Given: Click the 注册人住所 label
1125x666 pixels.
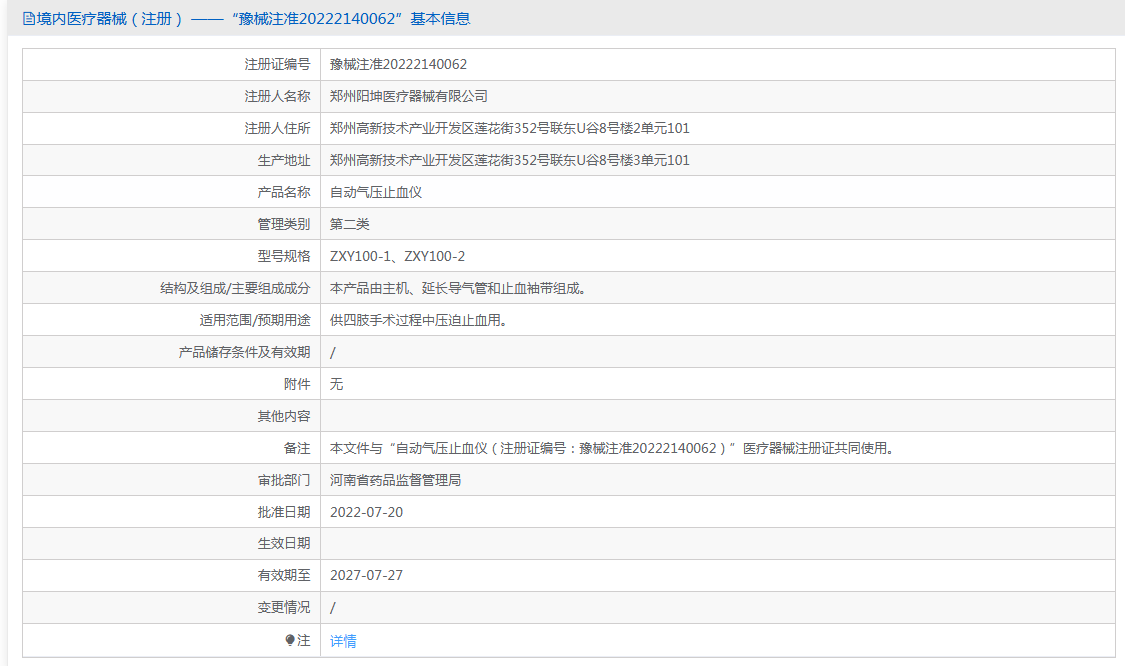Looking at the screenshot, I should (x=277, y=128).
